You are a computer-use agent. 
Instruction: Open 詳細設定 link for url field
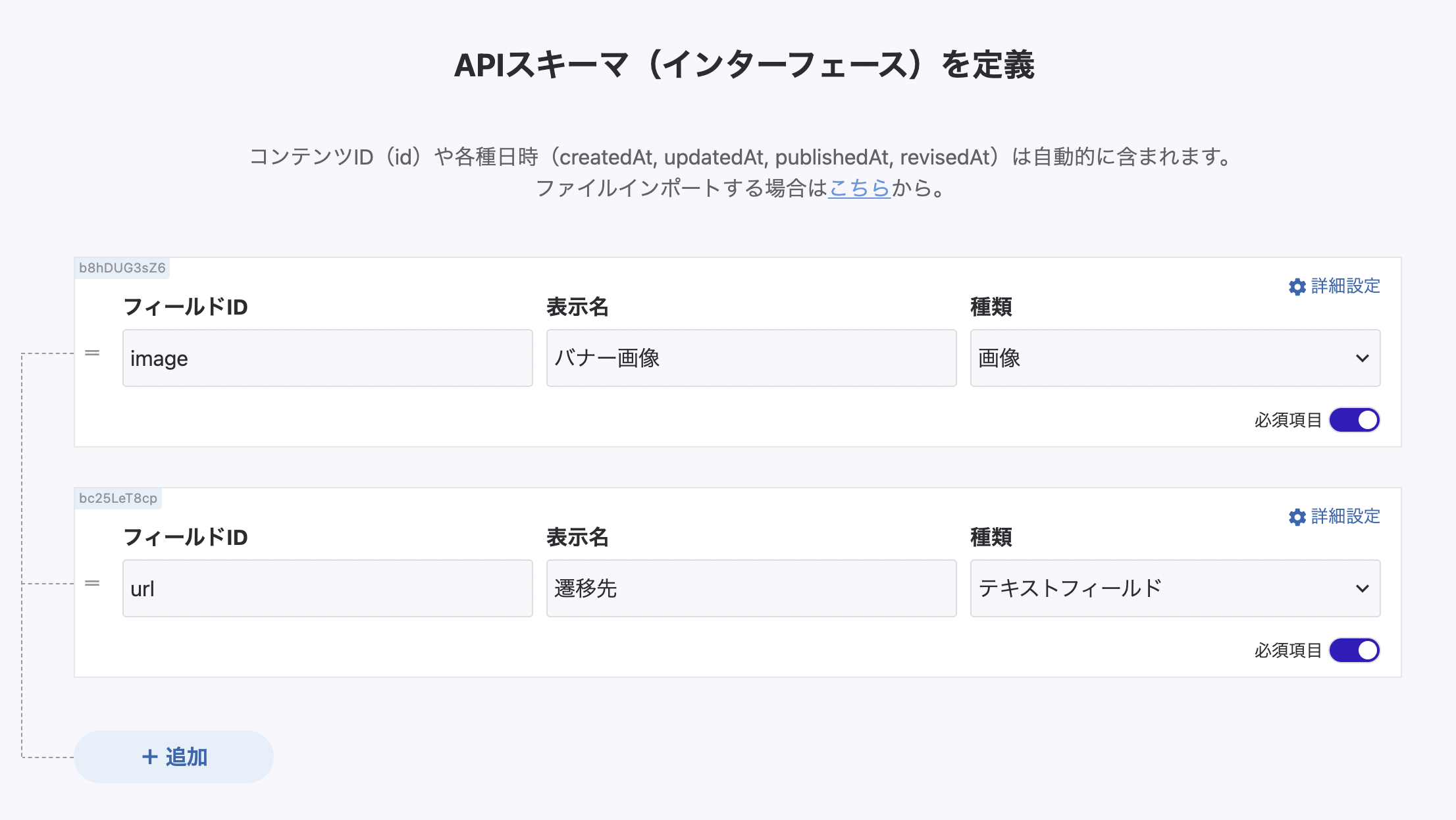tap(1345, 517)
